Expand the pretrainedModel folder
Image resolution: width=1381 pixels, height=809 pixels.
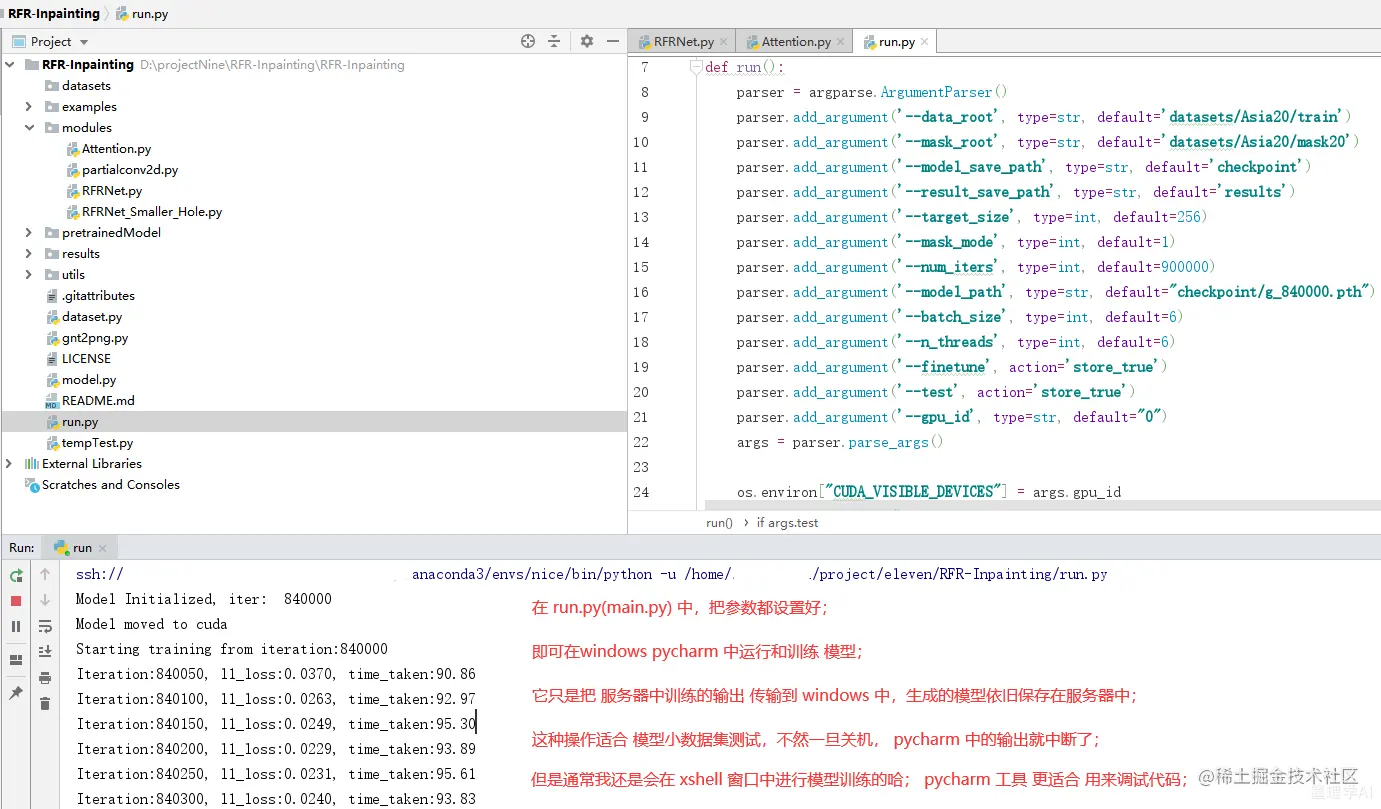[29, 232]
